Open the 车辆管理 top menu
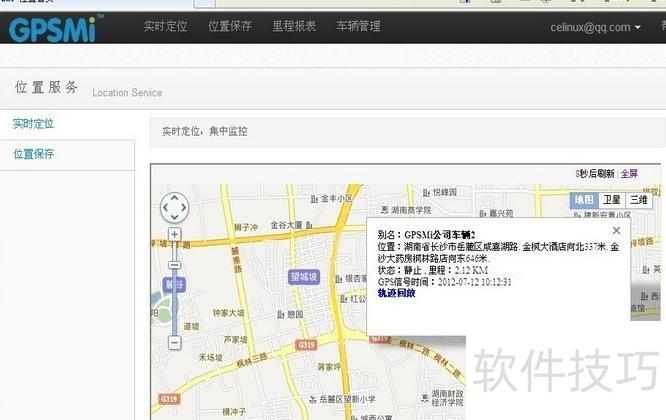The height and width of the screenshot is (420, 666). 358,27
